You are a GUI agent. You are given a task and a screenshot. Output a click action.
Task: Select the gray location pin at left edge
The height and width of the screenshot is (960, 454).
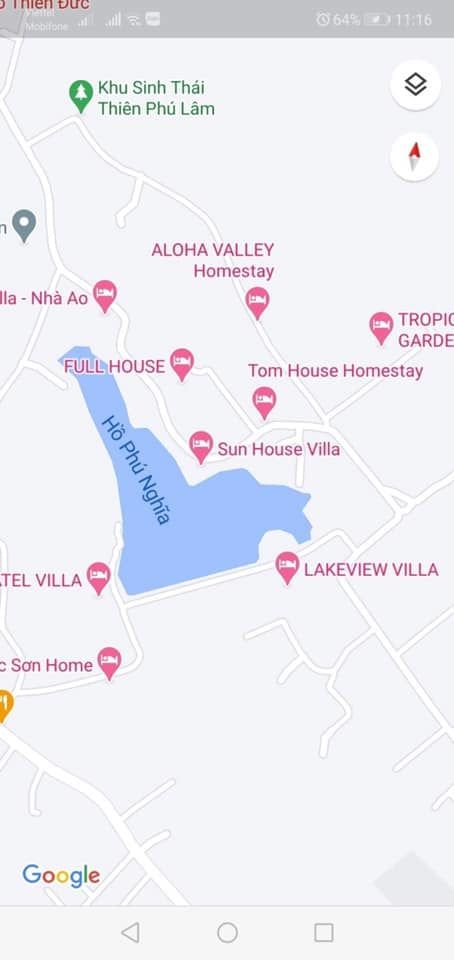(24, 225)
